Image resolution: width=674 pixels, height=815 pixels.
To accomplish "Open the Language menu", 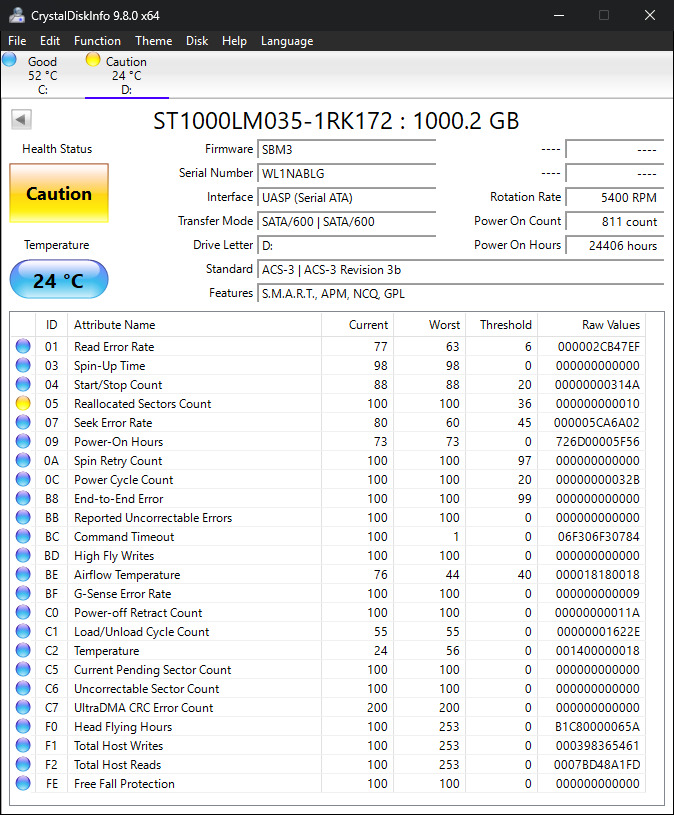I will tap(287, 41).
